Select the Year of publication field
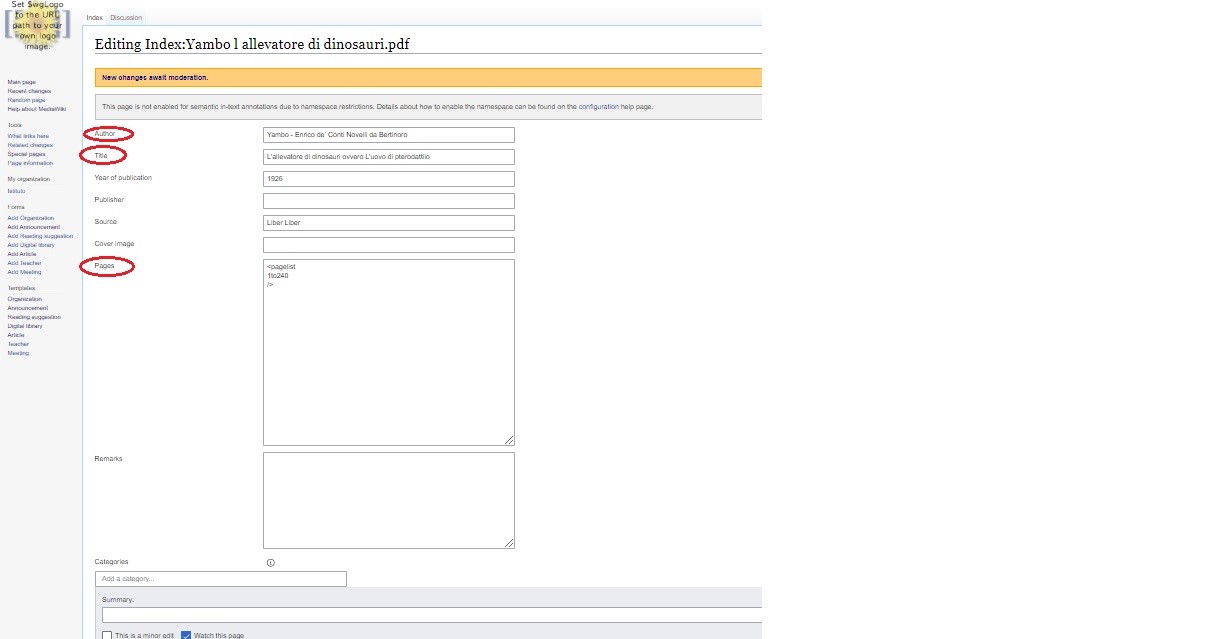Image resolution: width=1232 pixels, height=639 pixels. pyautogui.click(x=388, y=179)
